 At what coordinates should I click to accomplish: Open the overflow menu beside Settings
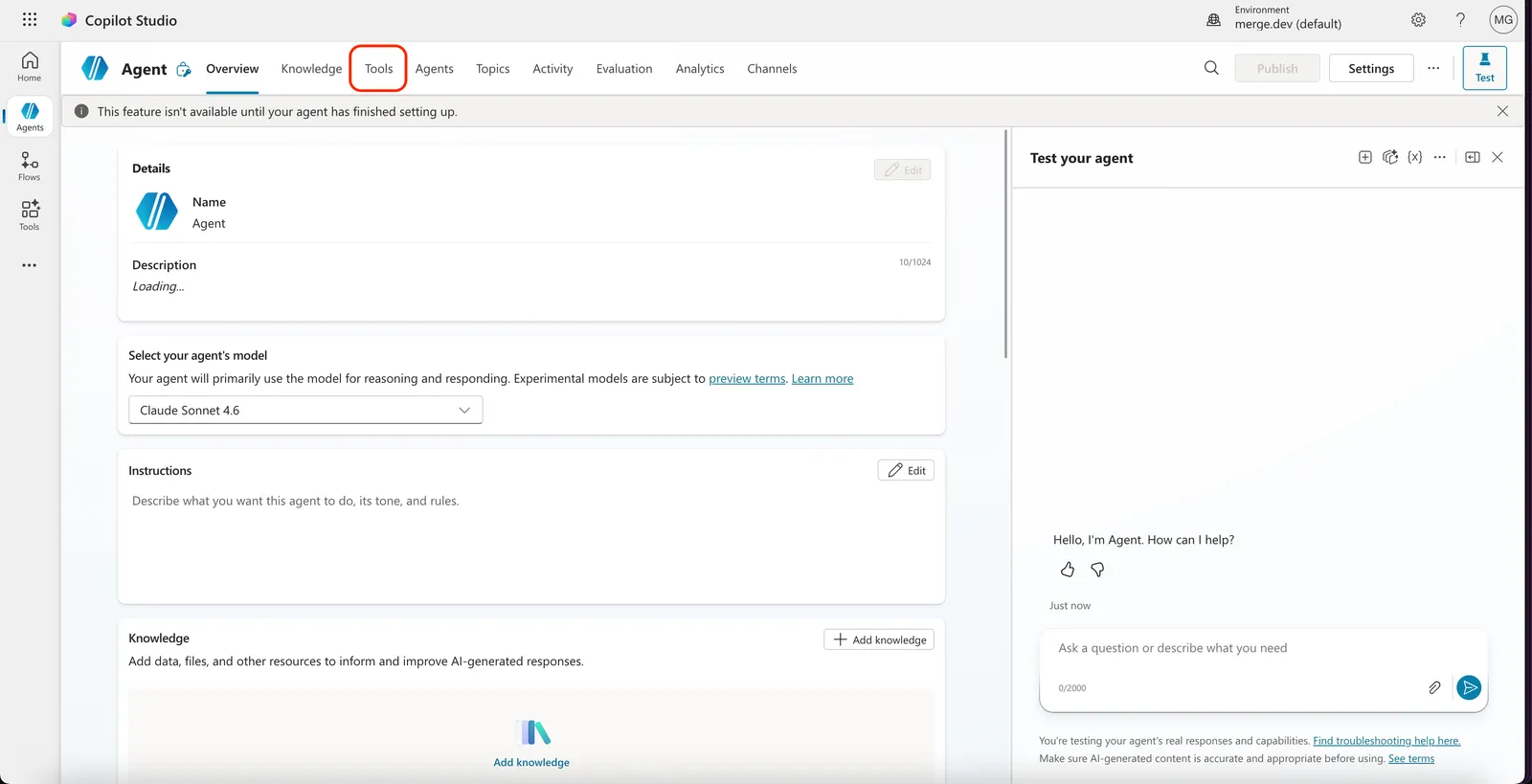point(1433,68)
